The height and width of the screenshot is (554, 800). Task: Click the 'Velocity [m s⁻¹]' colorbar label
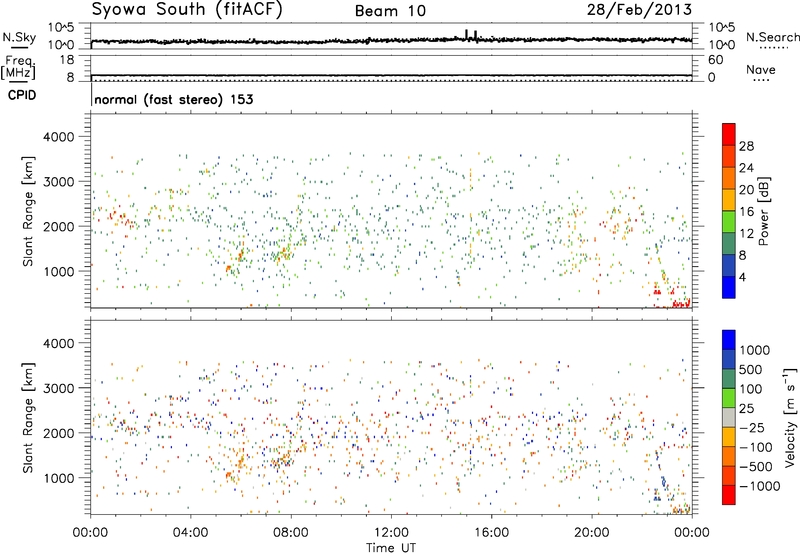(x=790, y=417)
